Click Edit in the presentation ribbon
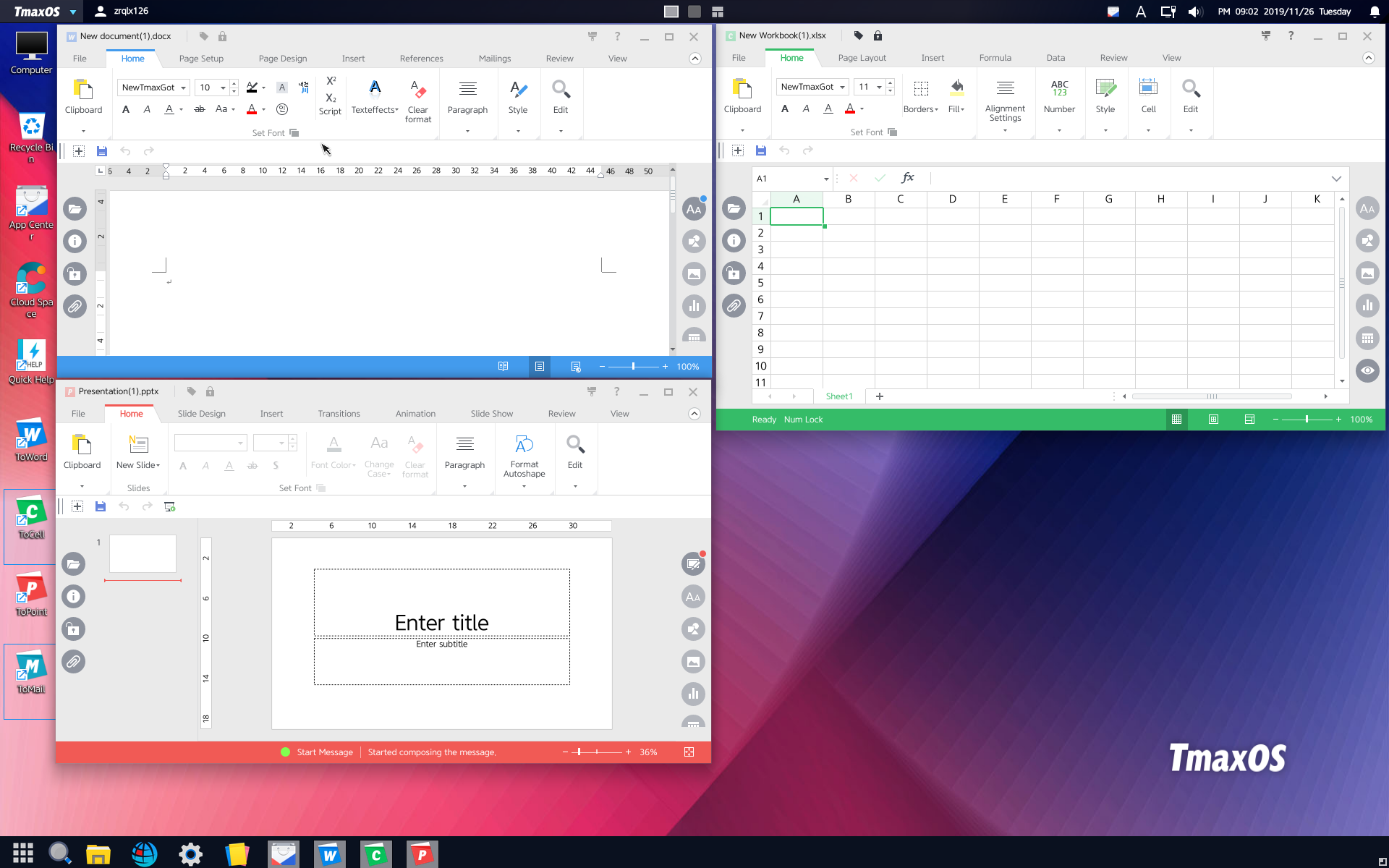Screen dimensions: 1389x868 click(575, 453)
